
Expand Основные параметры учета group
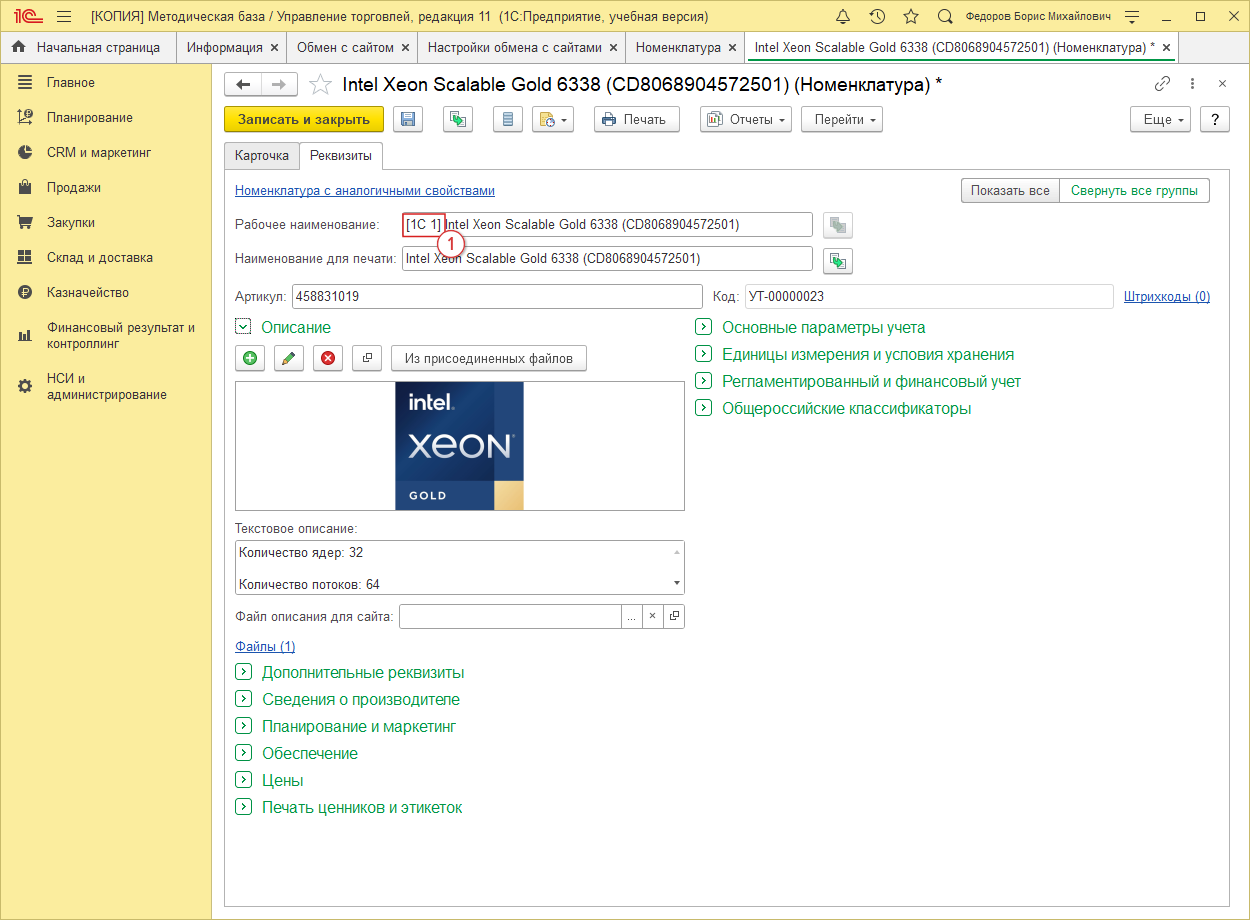(x=703, y=327)
